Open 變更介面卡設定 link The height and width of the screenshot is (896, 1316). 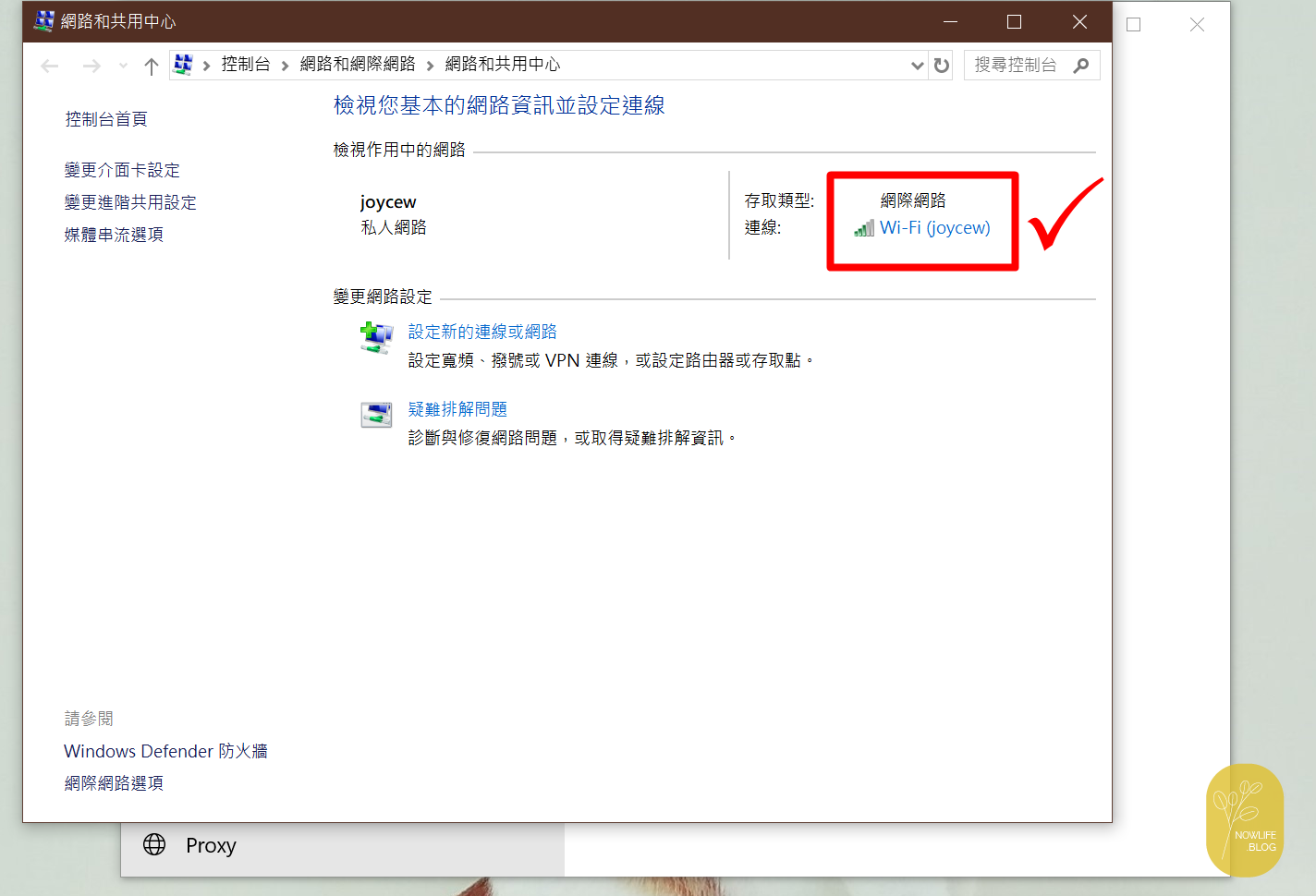[x=122, y=170]
